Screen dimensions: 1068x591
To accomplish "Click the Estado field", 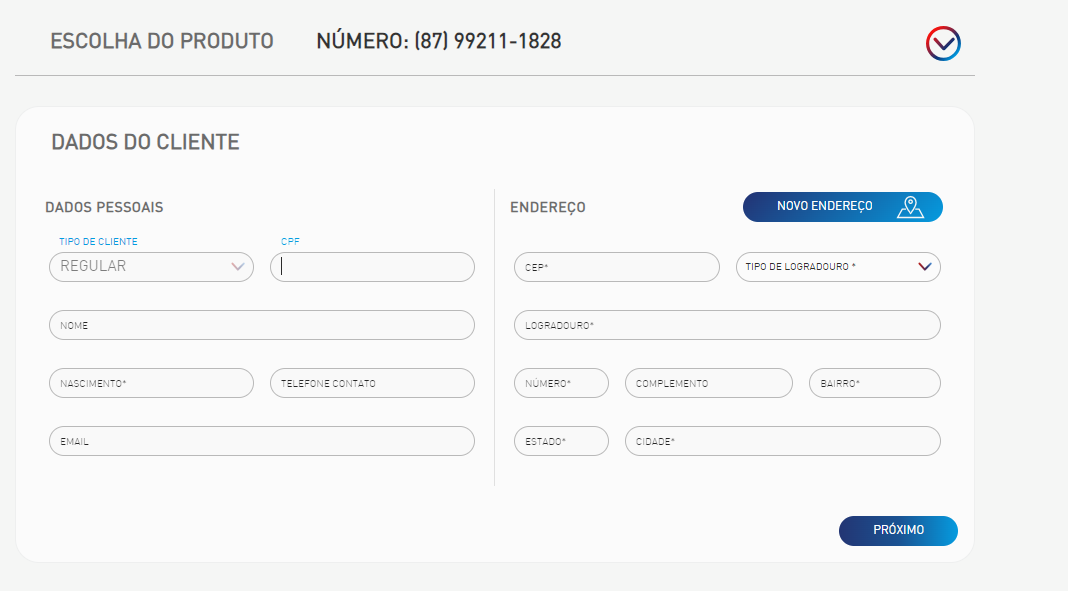I will pyautogui.click(x=561, y=441).
